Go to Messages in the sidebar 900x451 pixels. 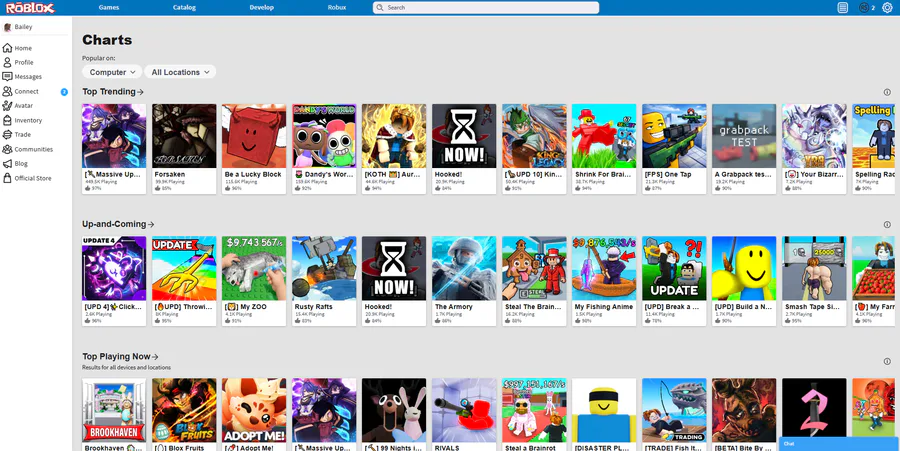[x=28, y=77]
